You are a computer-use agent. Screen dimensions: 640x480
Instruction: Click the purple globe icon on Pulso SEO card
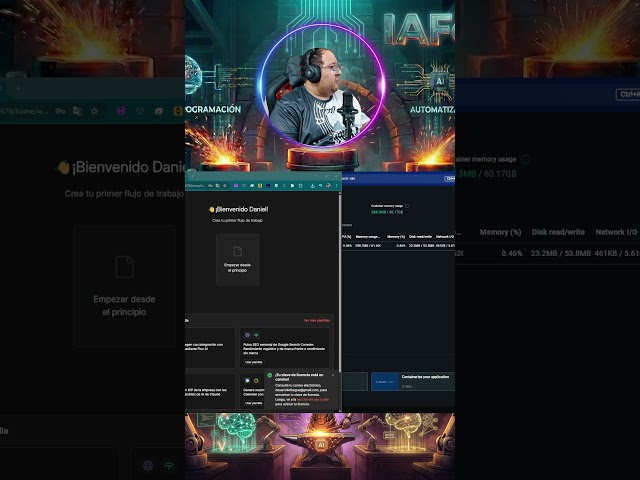247,335
